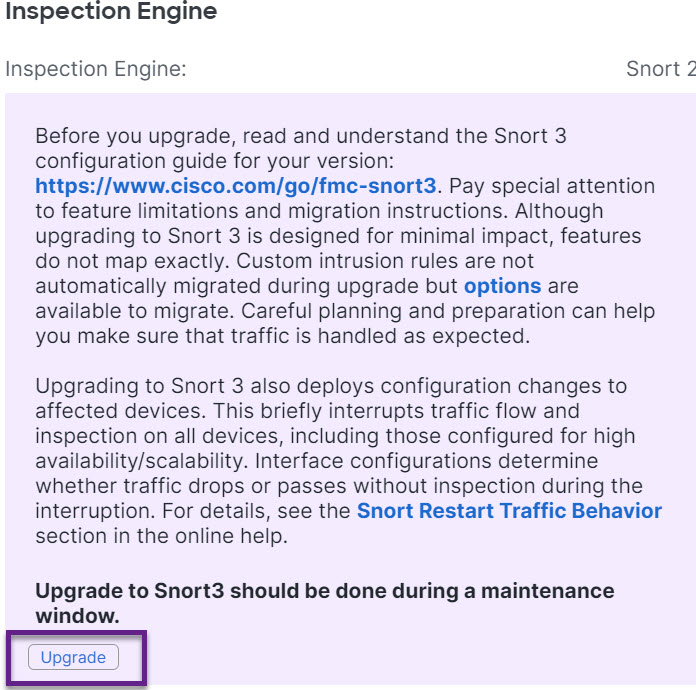Click empty lavender area right of Upgrade
The height and width of the screenshot is (690, 696).
(x=400, y=657)
